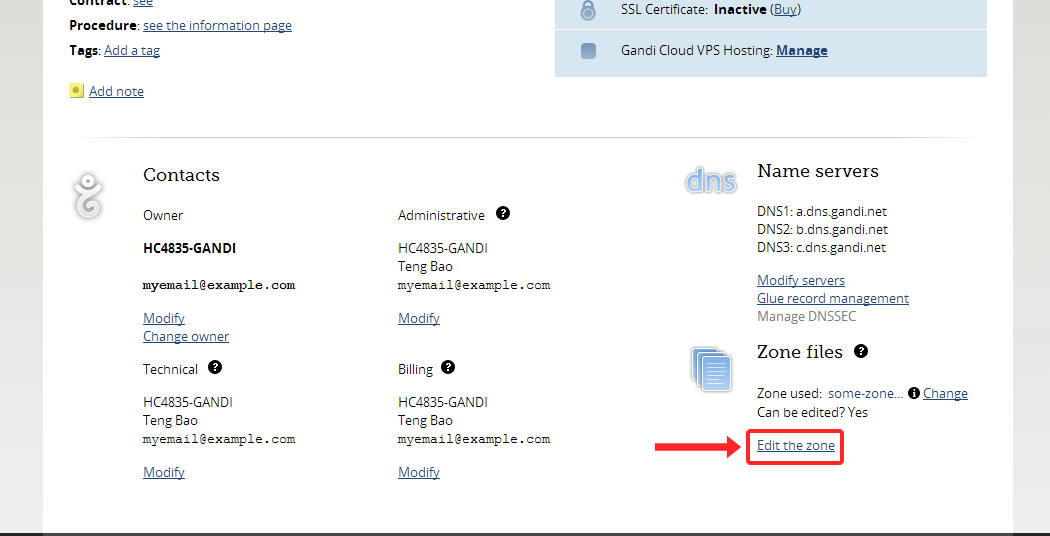Click the dns icon beside Name servers

click(x=710, y=181)
